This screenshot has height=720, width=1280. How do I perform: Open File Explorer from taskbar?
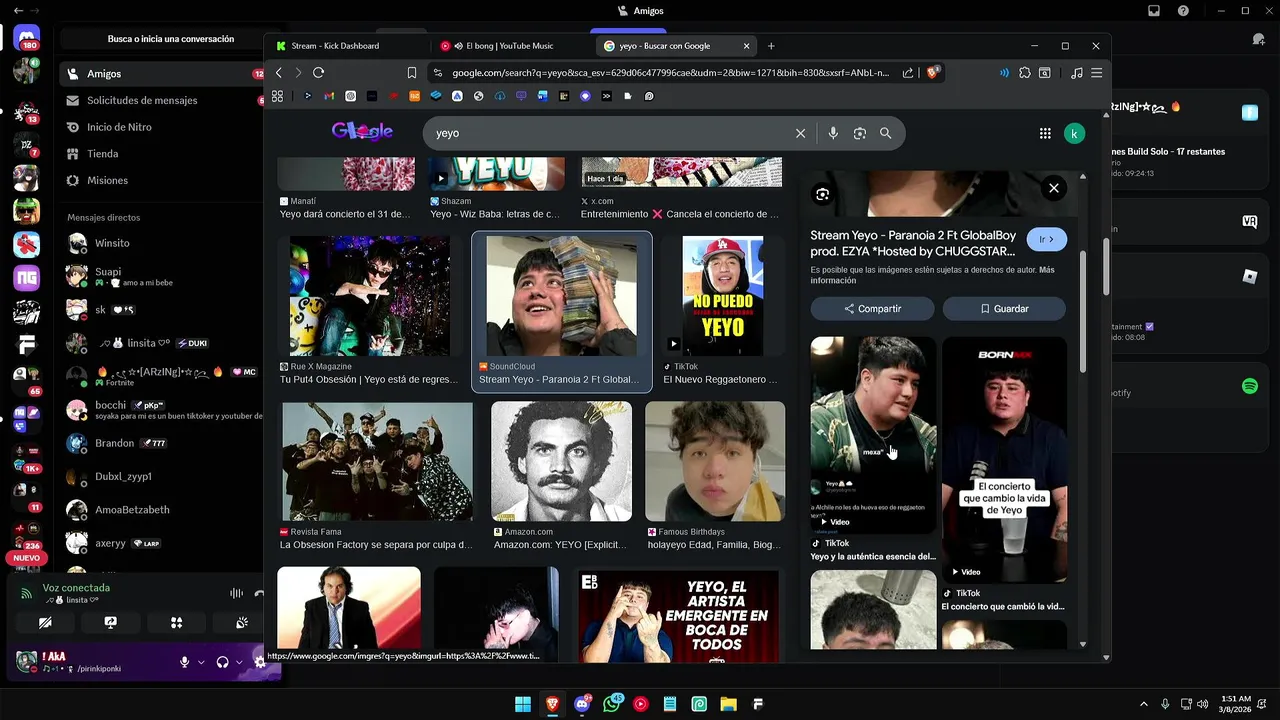click(729, 704)
